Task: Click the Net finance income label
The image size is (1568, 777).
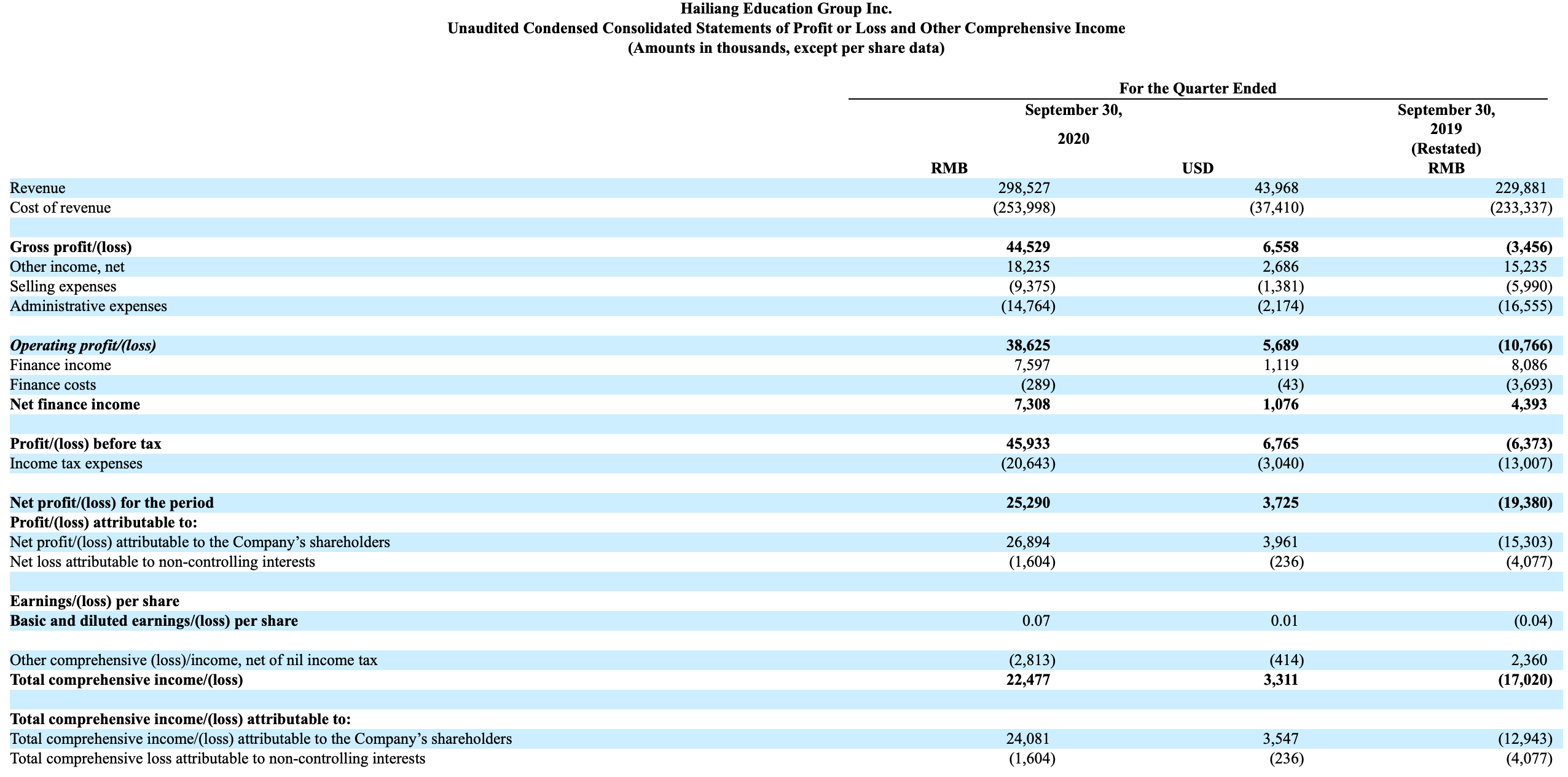Action: coord(75,404)
